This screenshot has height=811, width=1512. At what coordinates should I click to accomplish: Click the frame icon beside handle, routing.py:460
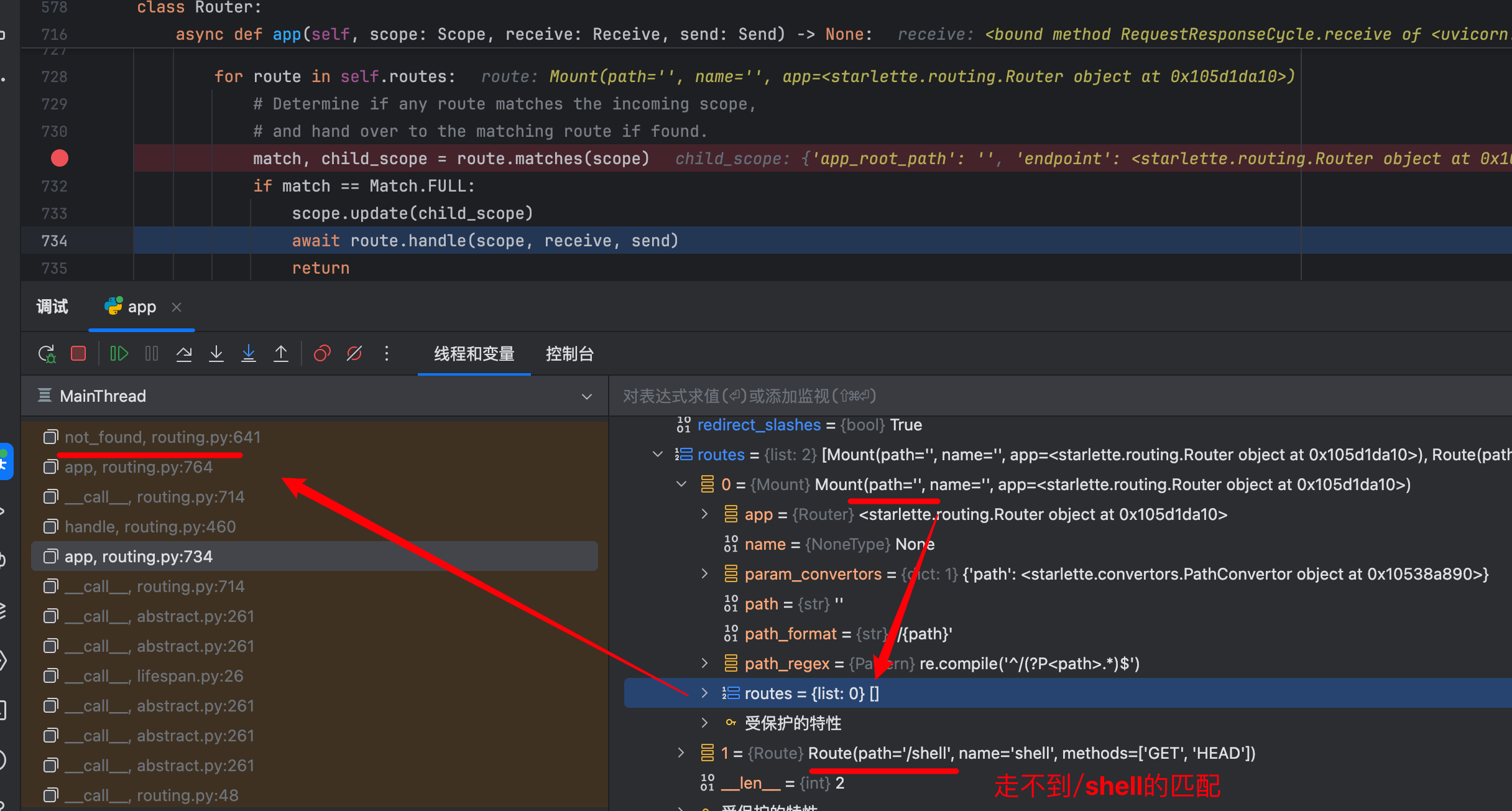coord(51,527)
